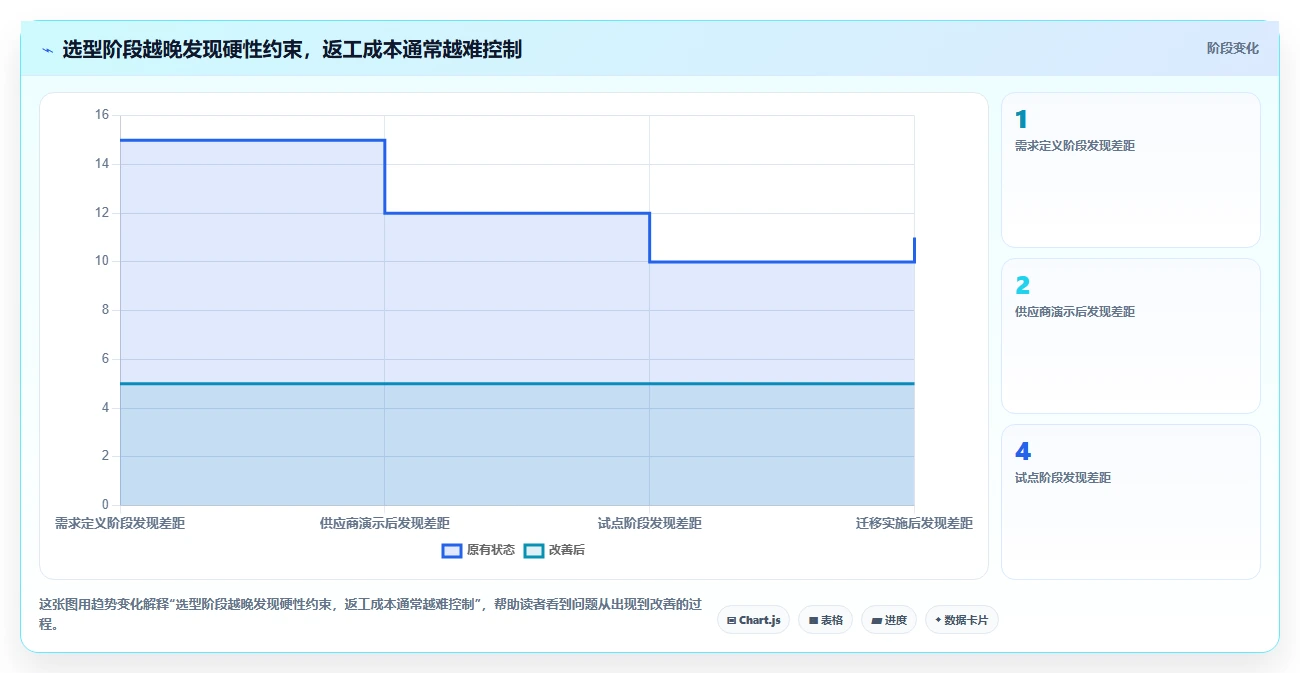Viewport: 1300px width, 673px height.
Task: Click the description paragraph below the chart
Action: point(370,615)
